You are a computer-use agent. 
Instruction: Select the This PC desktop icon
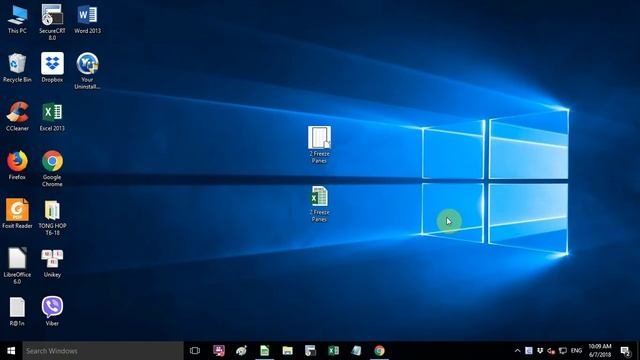[x=17, y=19]
